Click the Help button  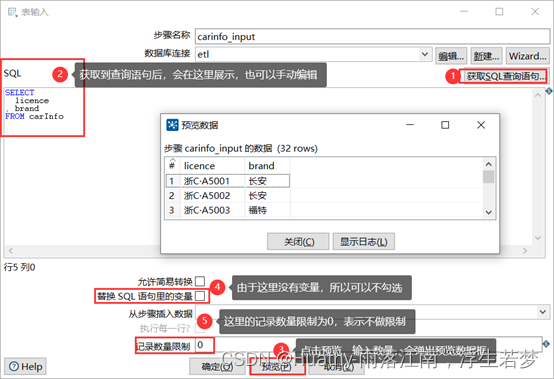[x=25, y=366]
